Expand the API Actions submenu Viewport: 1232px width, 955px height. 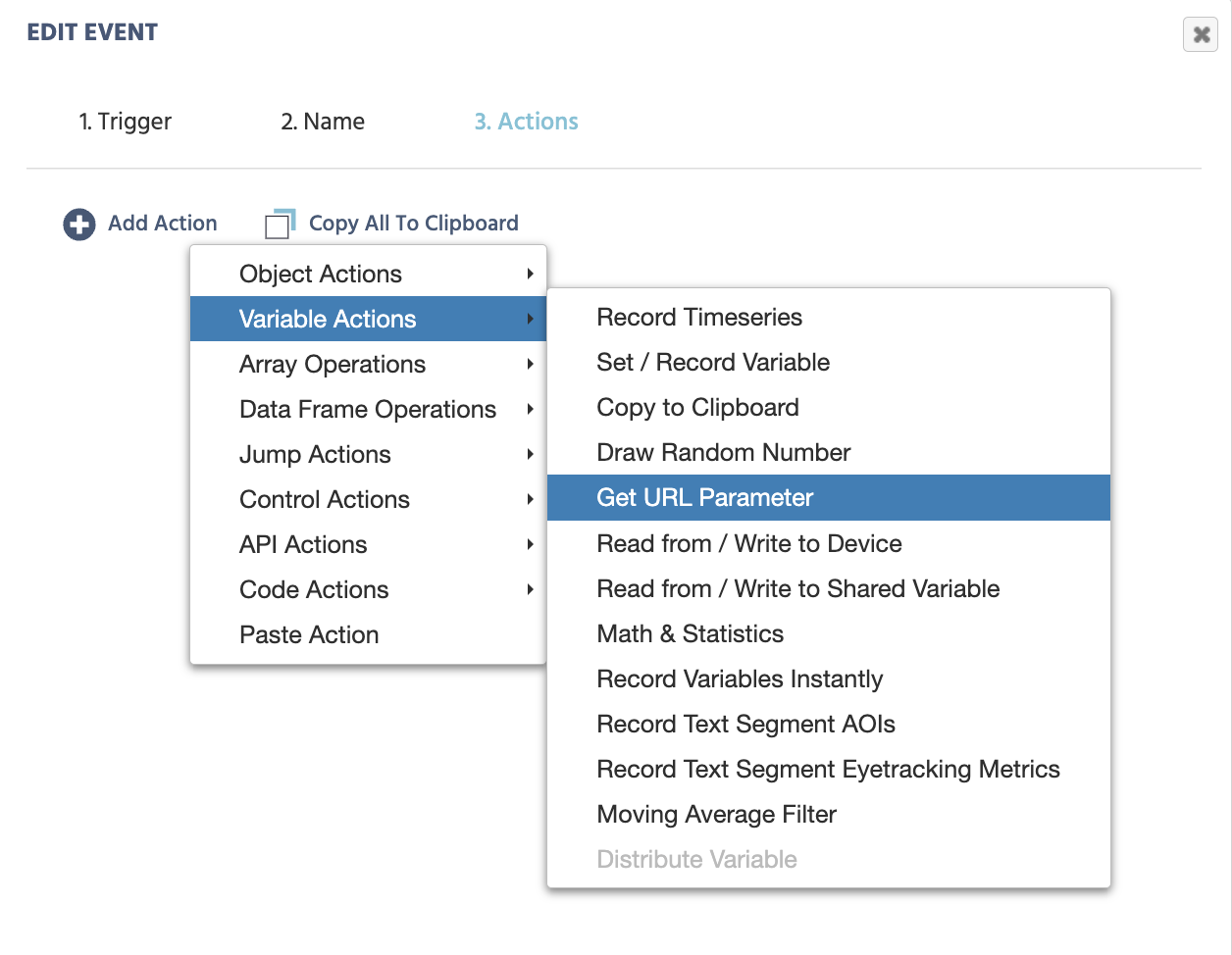point(368,545)
